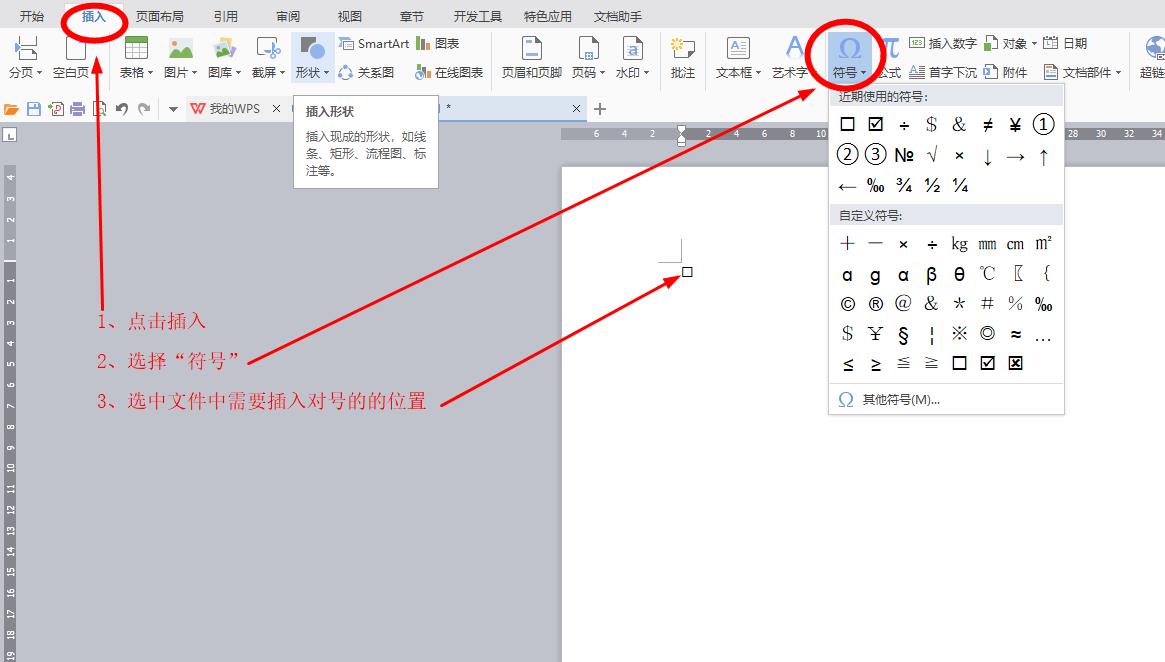Viewport: 1165px width, 662px height.
Task: Insert circled number ① symbol
Action: 1043,124
